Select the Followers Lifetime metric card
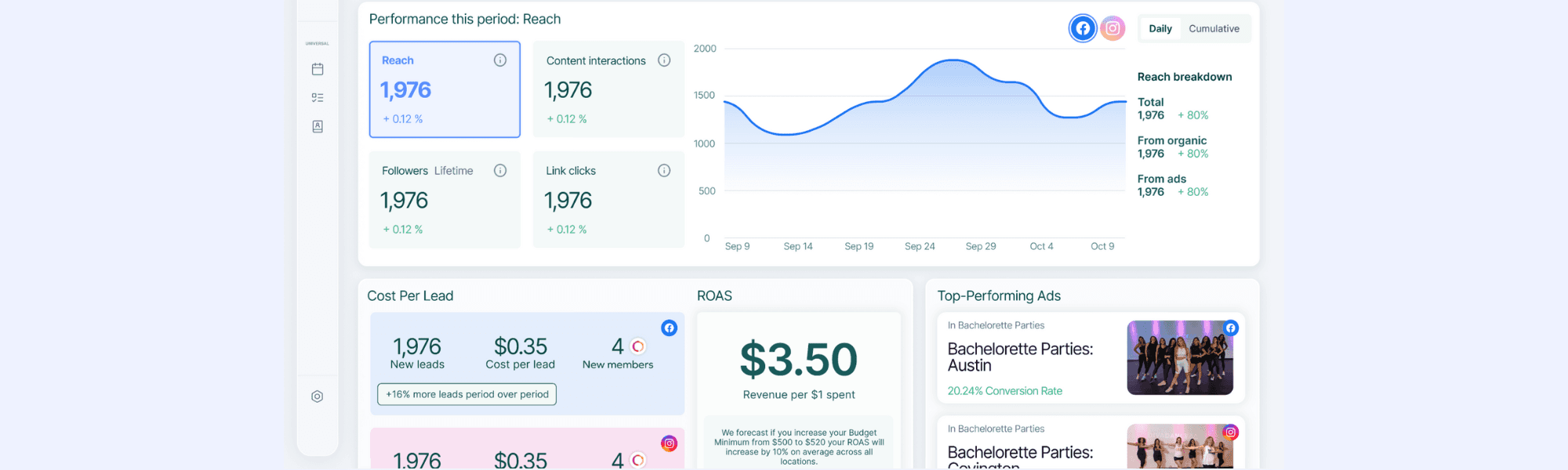Viewport: 1568px width, 470px height. [x=445, y=200]
